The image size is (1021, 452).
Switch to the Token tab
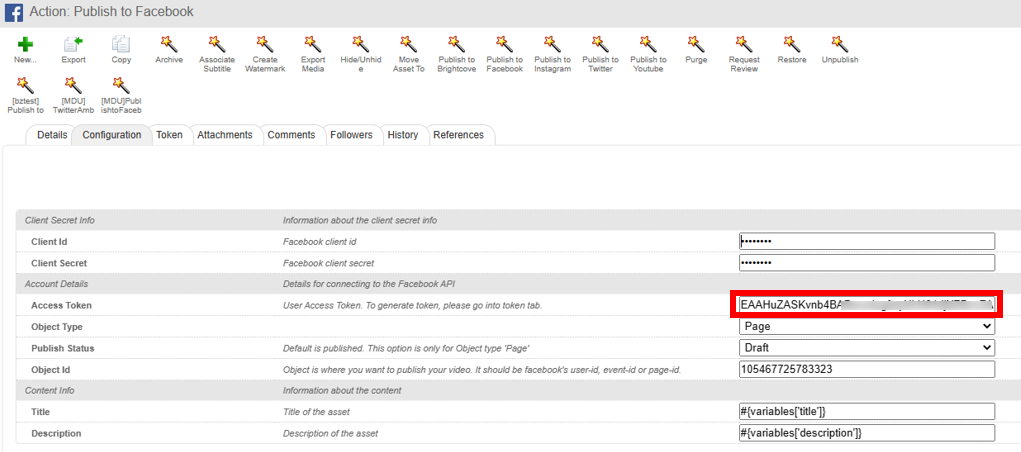click(169, 135)
